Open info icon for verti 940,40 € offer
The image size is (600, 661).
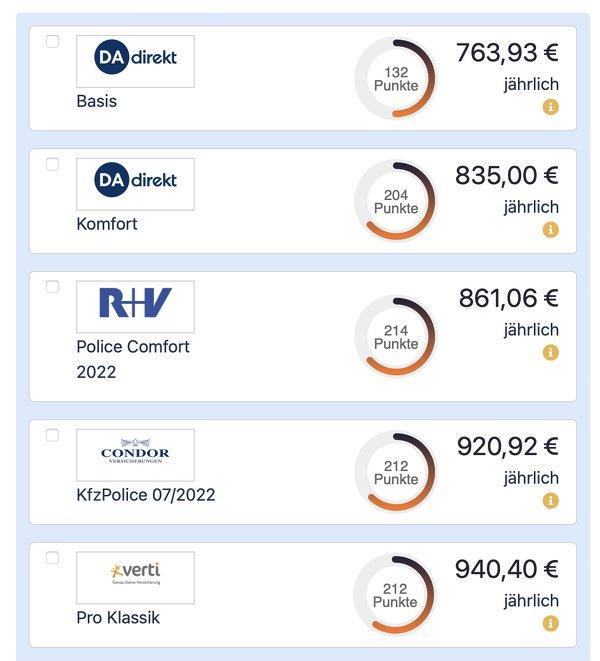click(x=550, y=623)
